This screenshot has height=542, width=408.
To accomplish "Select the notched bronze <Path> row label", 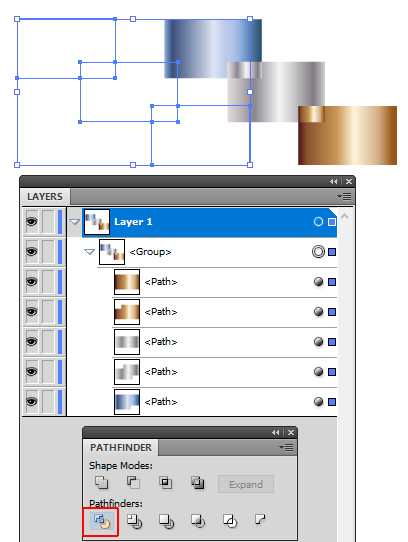I will tap(161, 312).
